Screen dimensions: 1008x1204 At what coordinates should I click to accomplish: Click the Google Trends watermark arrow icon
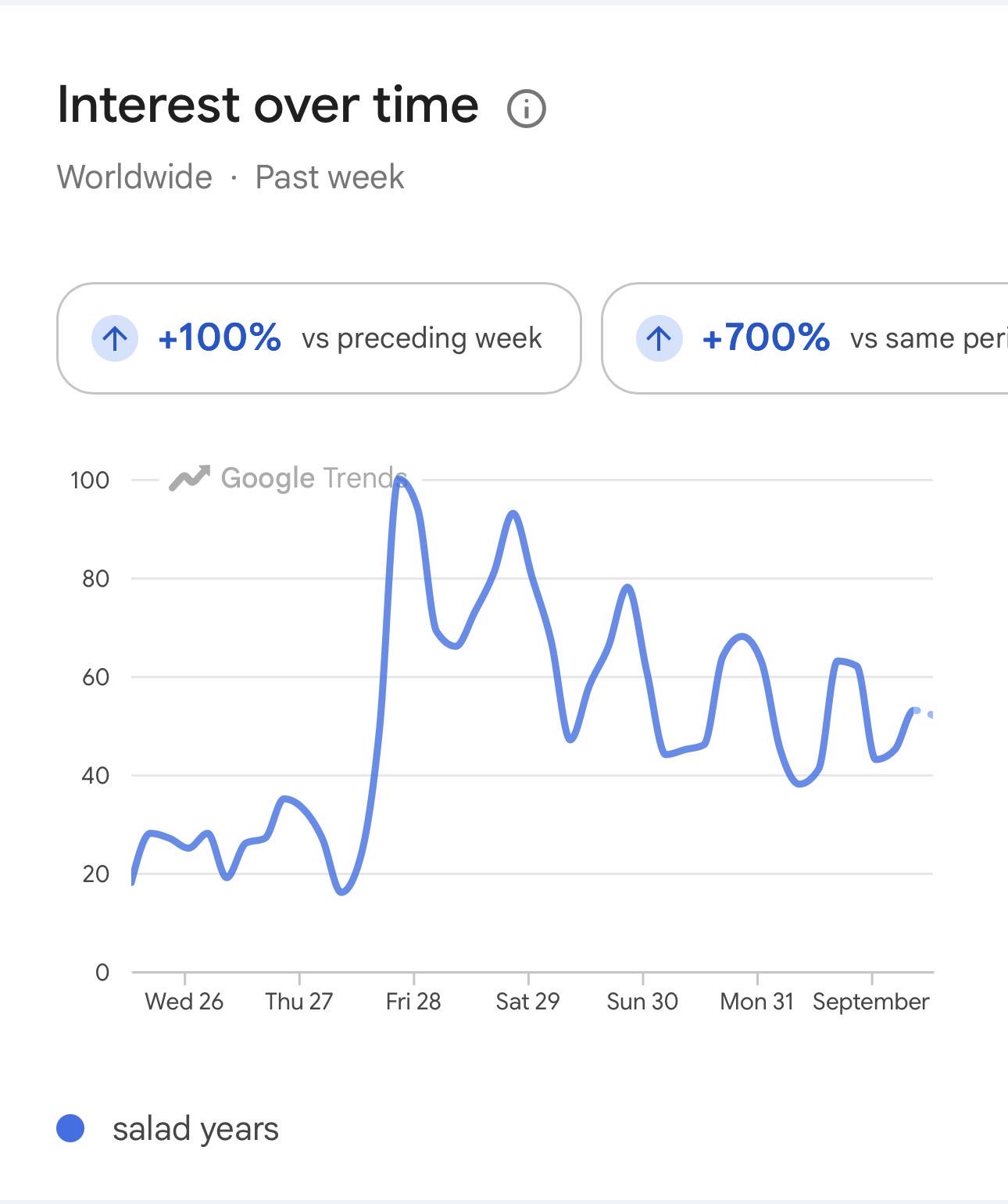tap(189, 478)
